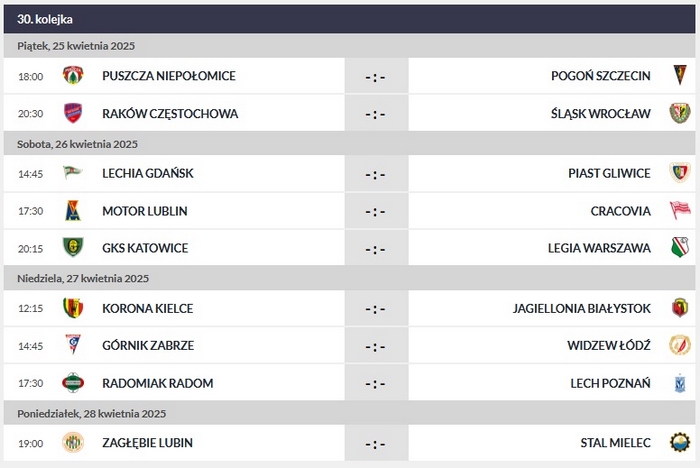700x468 pixels.
Task: Click the Śląsk Wrocław club crest
Action: point(679,113)
